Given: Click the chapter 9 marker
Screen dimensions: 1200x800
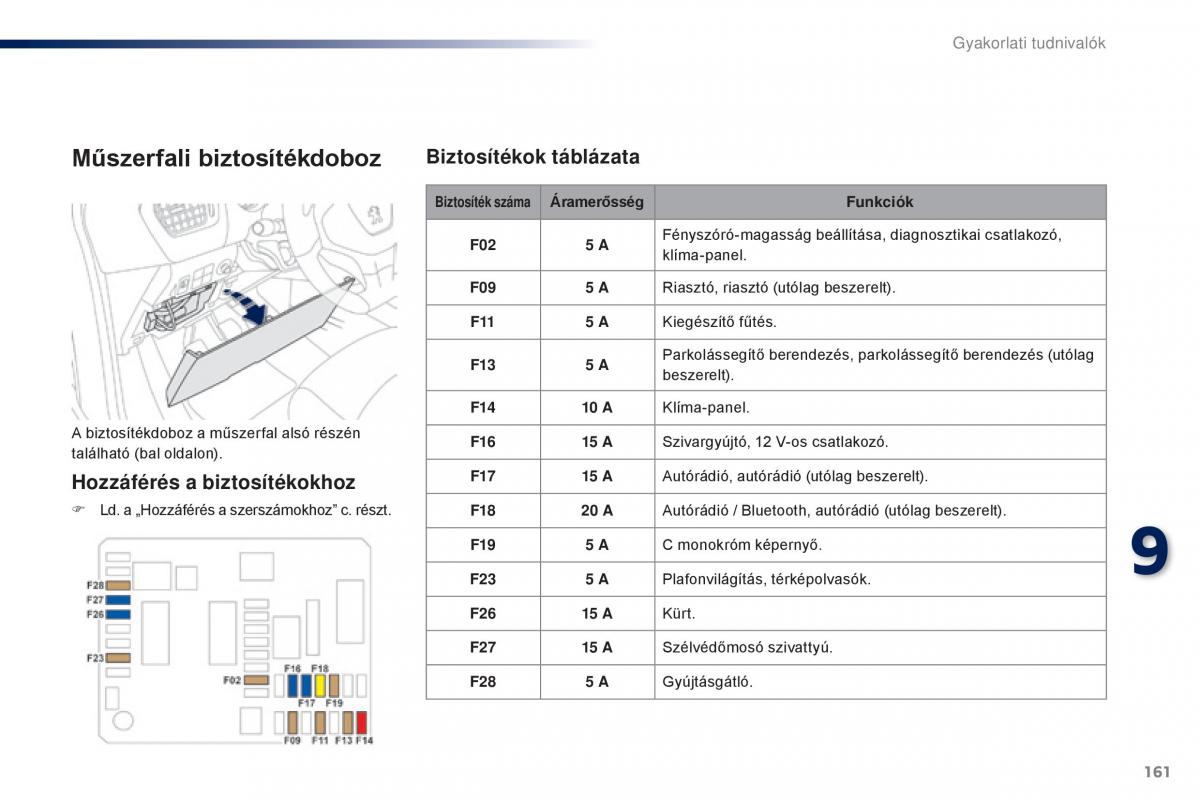Looking at the screenshot, I should click(1149, 552).
